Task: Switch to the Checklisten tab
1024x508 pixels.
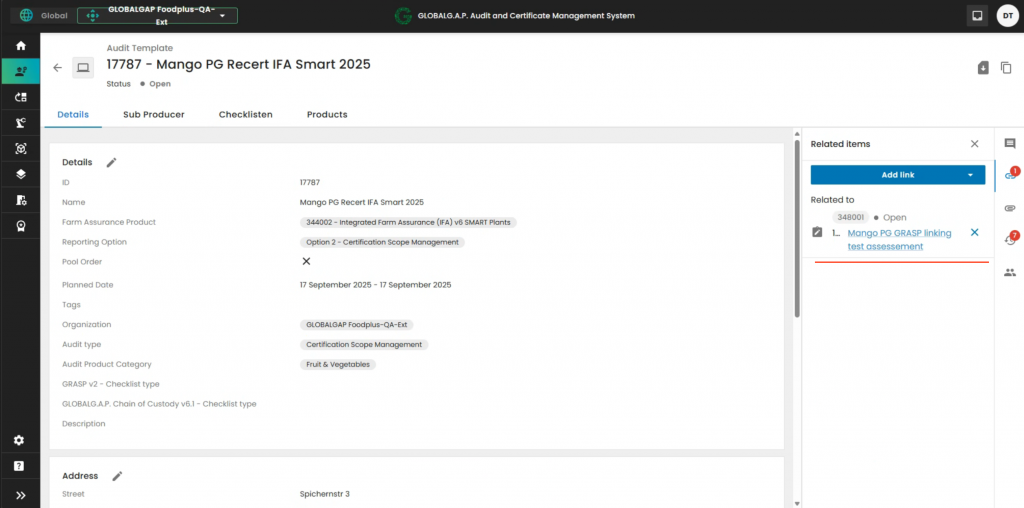Action: coord(245,115)
